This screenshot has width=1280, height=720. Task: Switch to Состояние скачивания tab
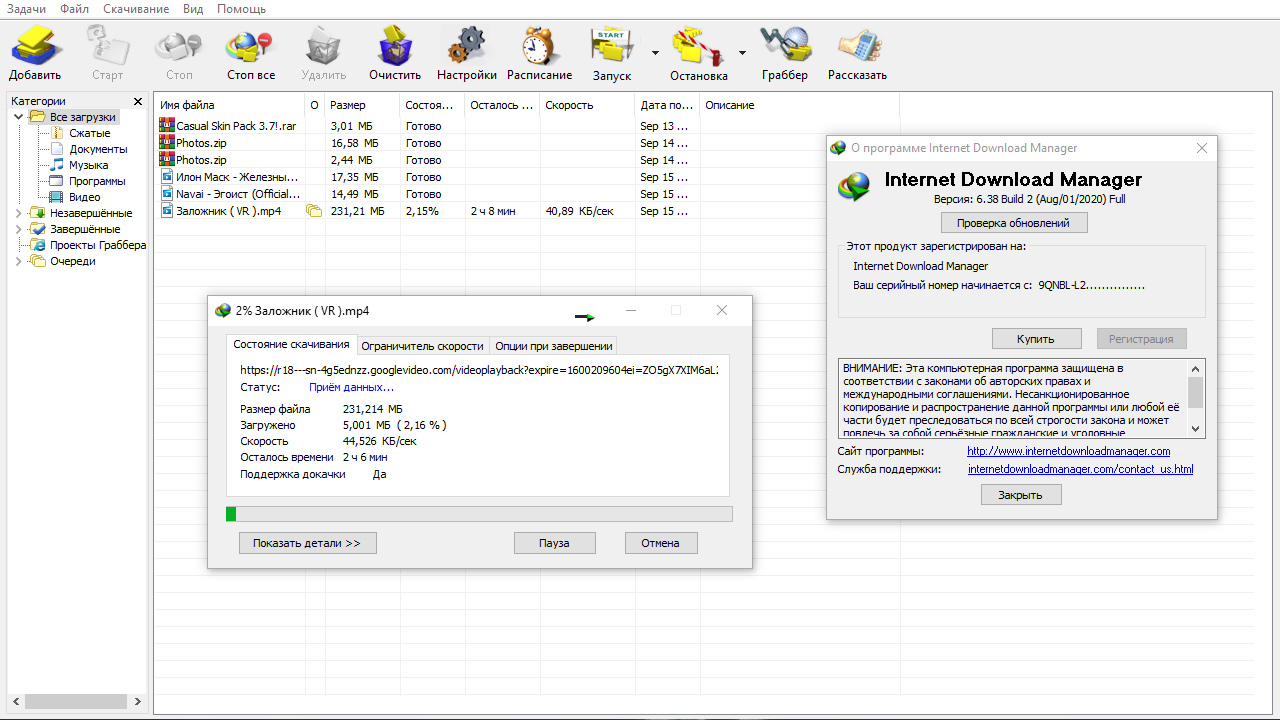coord(291,344)
